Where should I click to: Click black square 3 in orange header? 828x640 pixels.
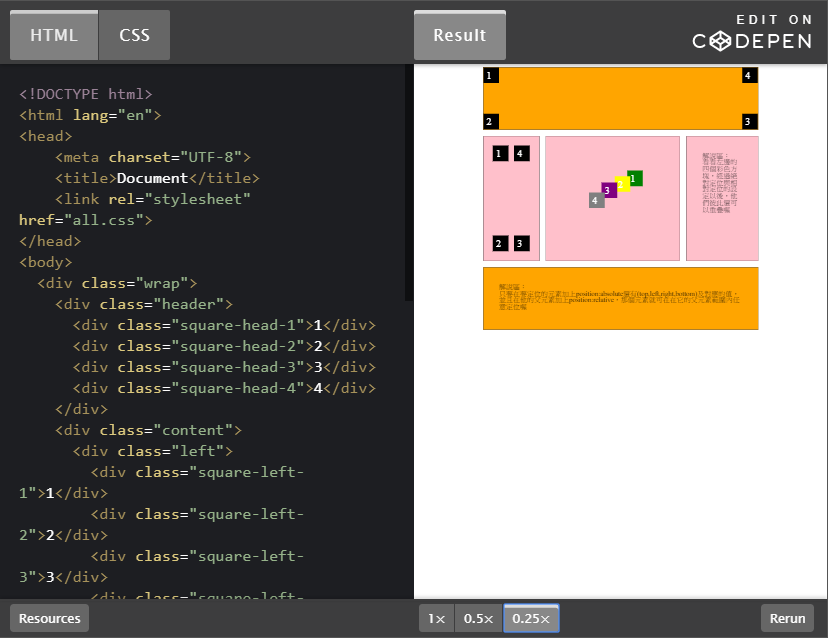750,121
